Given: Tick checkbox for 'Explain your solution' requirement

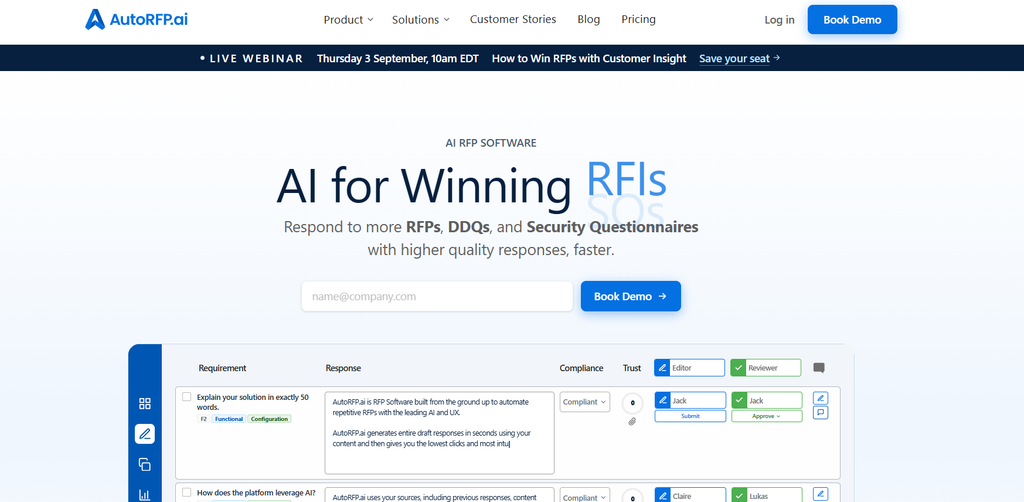Looking at the screenshot, I should tap(187, 397).
